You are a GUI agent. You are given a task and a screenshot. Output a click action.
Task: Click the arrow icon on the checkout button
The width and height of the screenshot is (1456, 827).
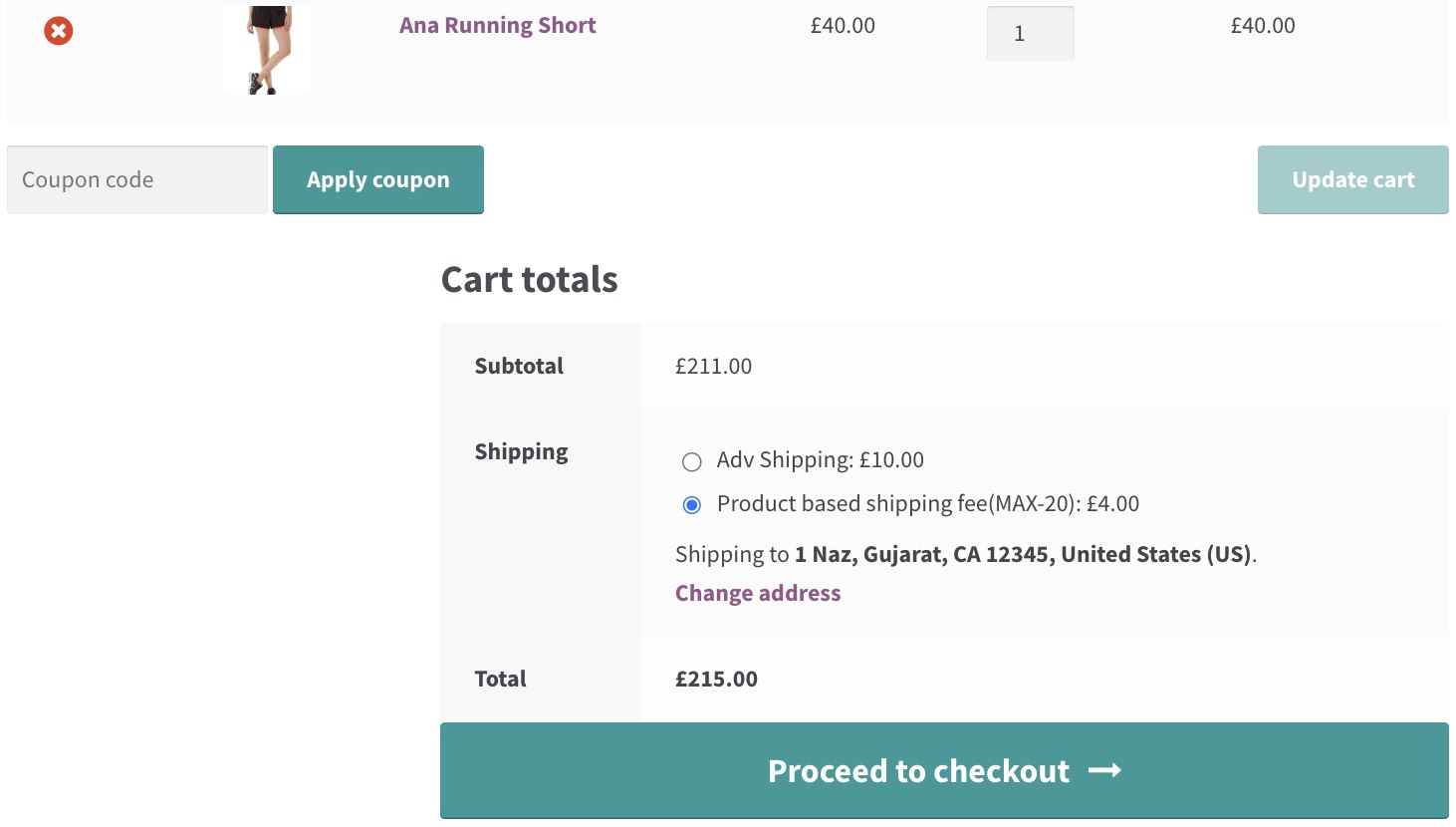[1104, 771]
